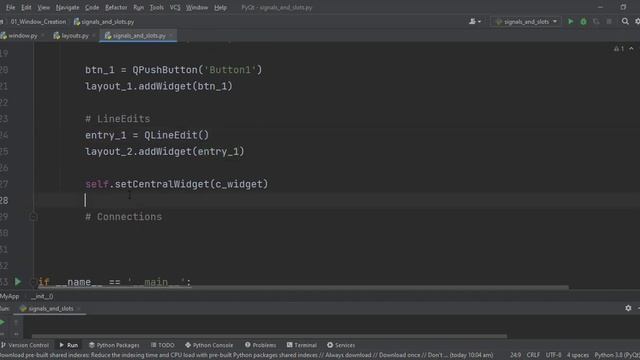
Task: Open the Code menu
Action: (92, 7)
